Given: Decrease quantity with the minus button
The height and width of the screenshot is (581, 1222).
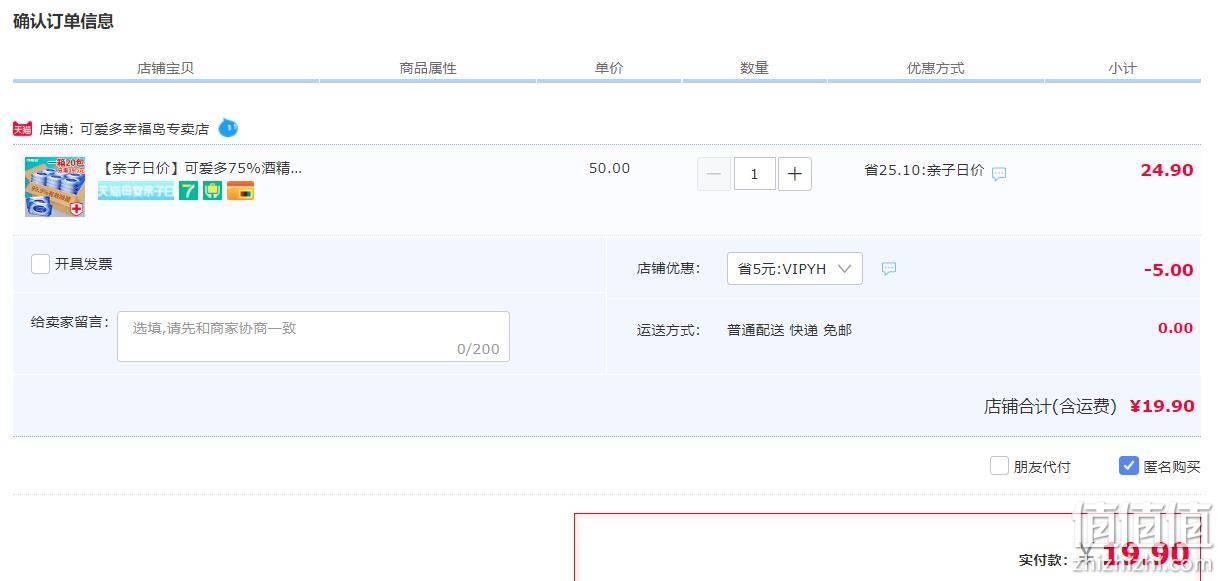Looking at the screenshot, I should (714, 174).
